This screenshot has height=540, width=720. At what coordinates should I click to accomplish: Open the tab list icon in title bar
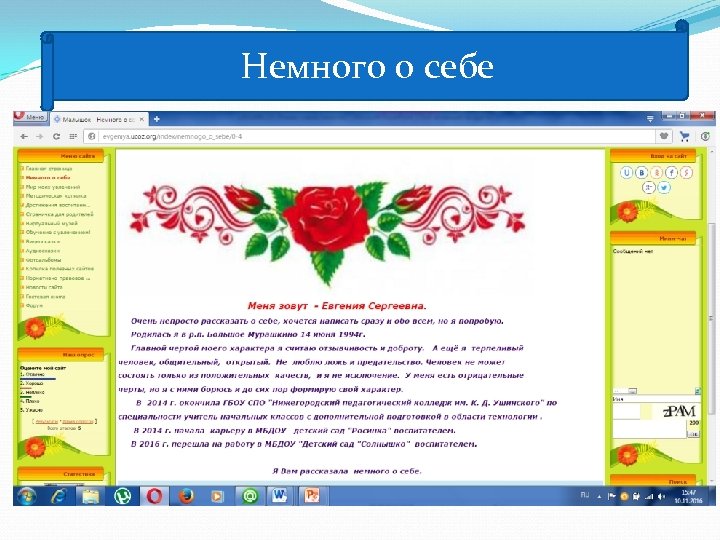tap(650, 118)
